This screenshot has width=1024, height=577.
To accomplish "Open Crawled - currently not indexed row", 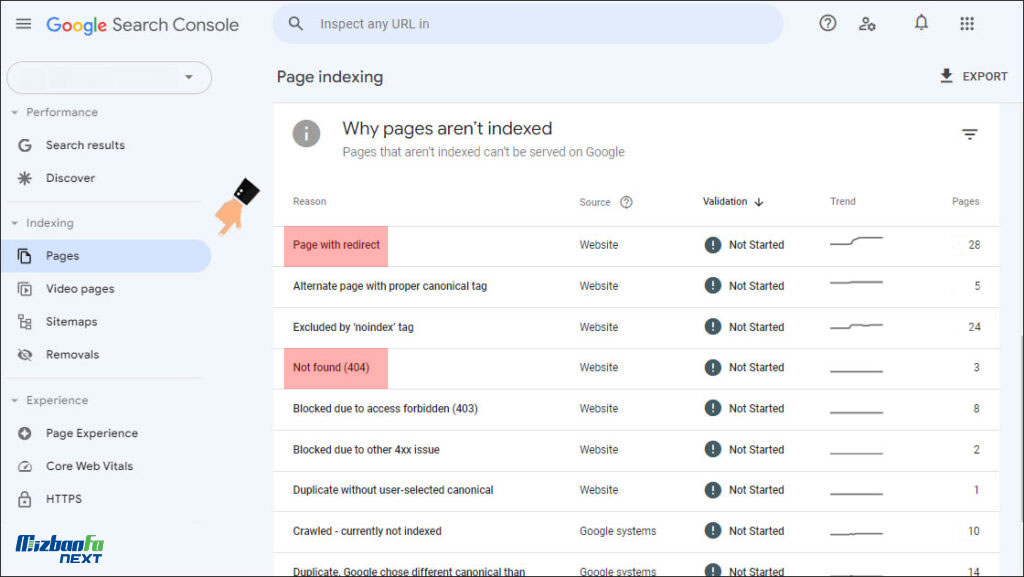I will (x=367, y=531).
